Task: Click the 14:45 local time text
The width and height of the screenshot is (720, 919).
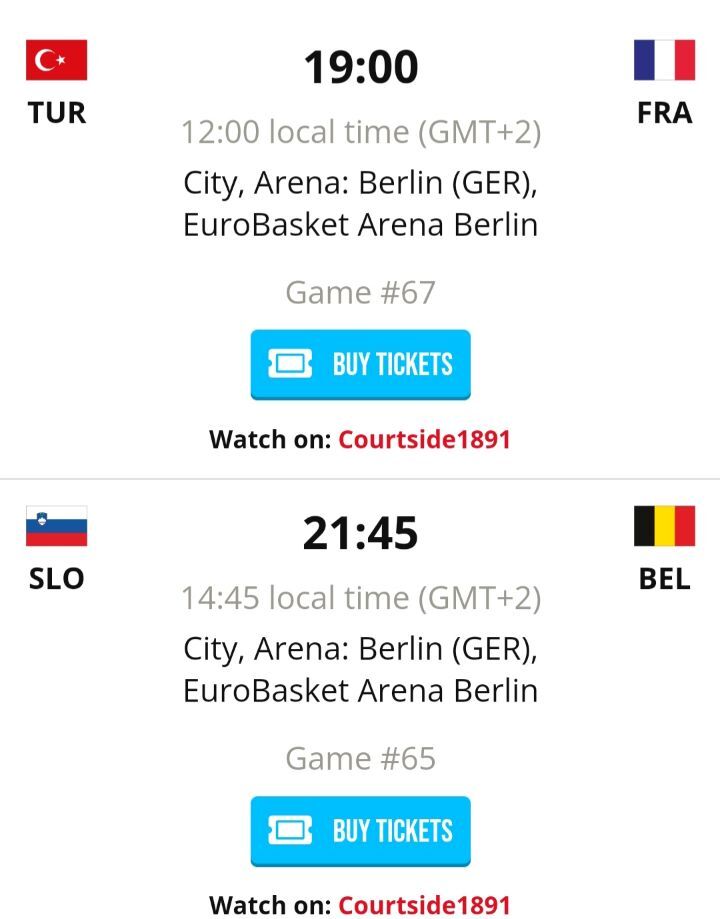Action: [360, 598]
